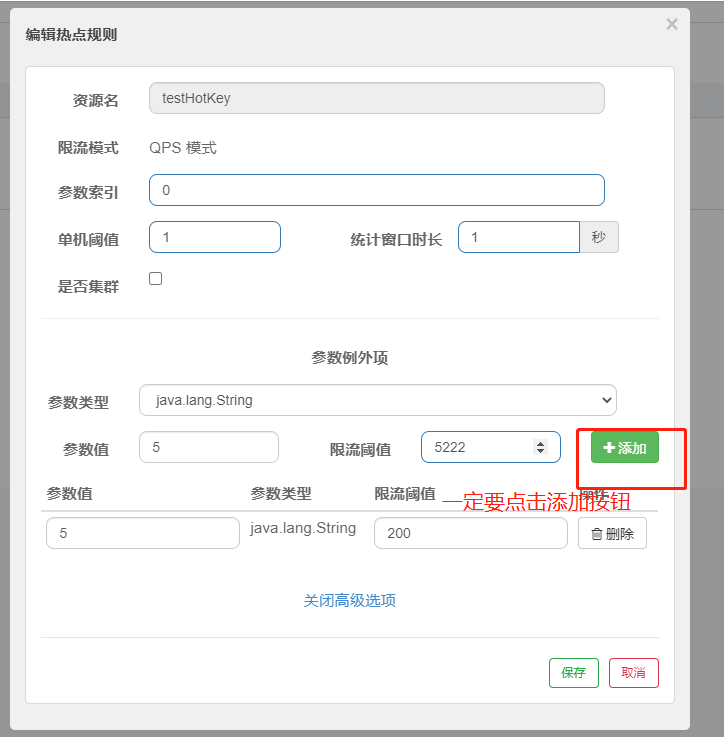Click java.lang.String cell in the table row
This screenshot has width=724, height=737.
pos(303,528)
